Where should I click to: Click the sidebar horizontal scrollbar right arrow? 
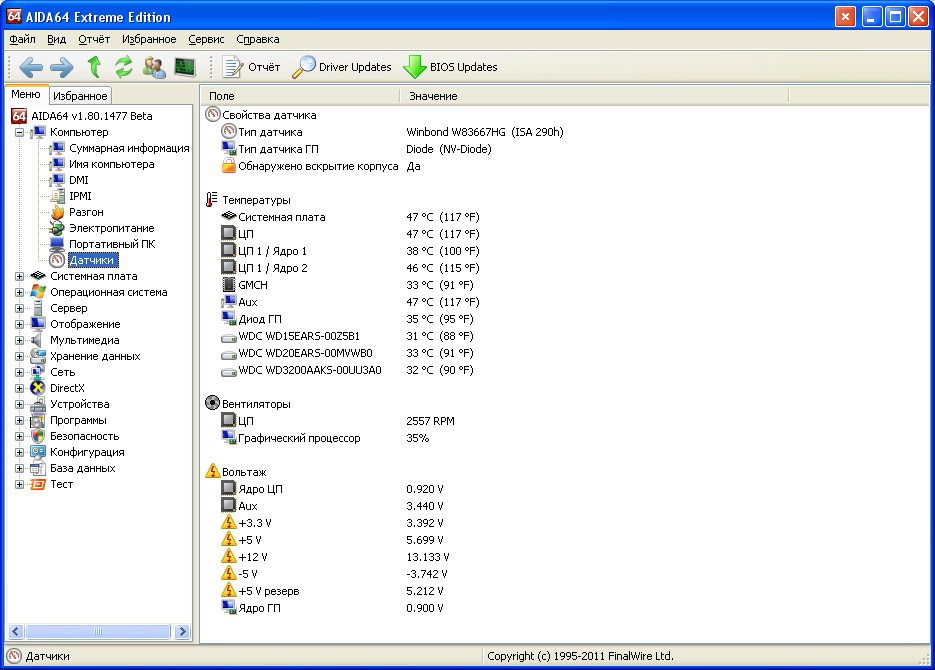(182, 632)
